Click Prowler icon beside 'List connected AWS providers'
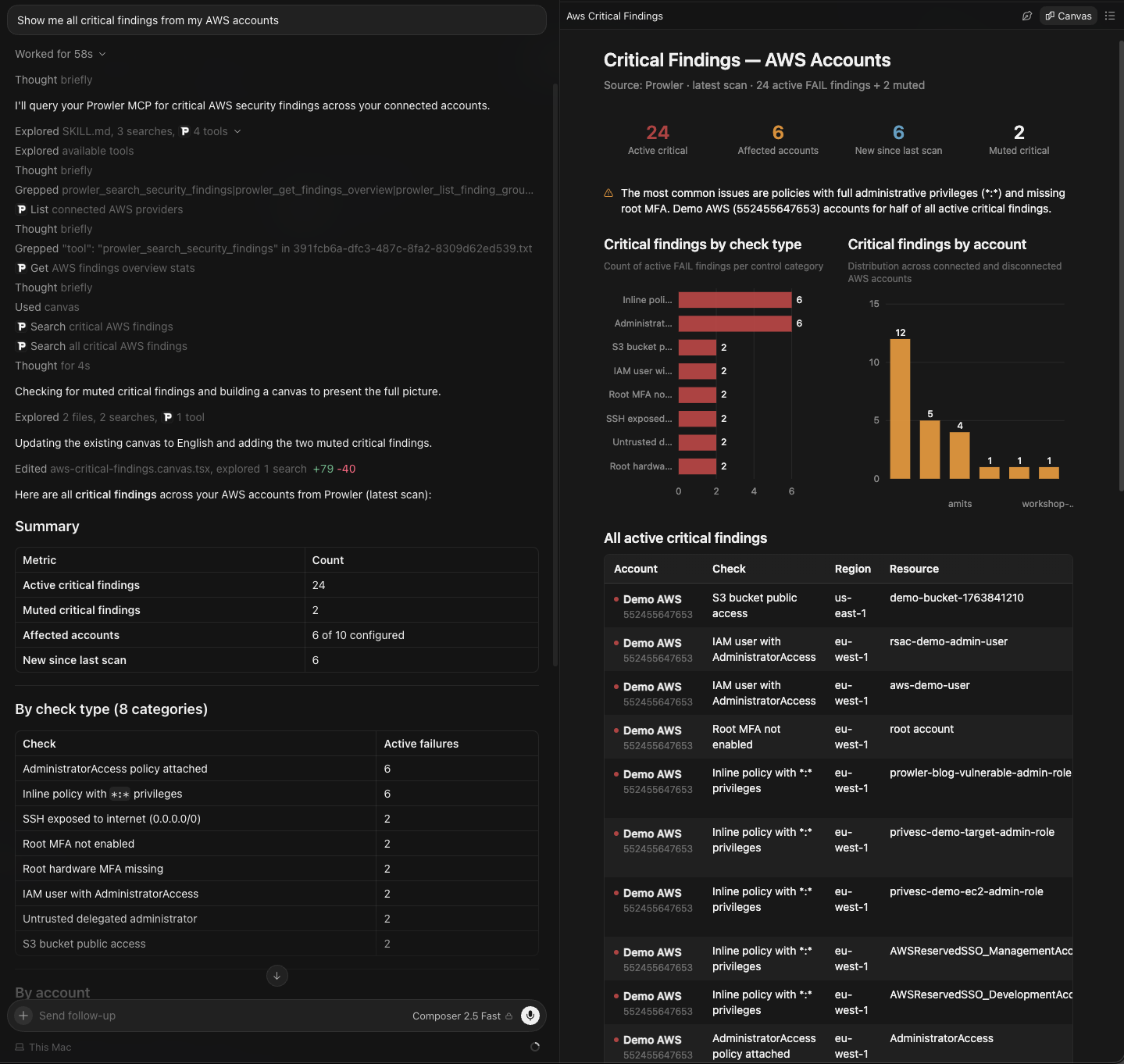Screen dimensions: 1124x1064 click(x=22, y=209)
